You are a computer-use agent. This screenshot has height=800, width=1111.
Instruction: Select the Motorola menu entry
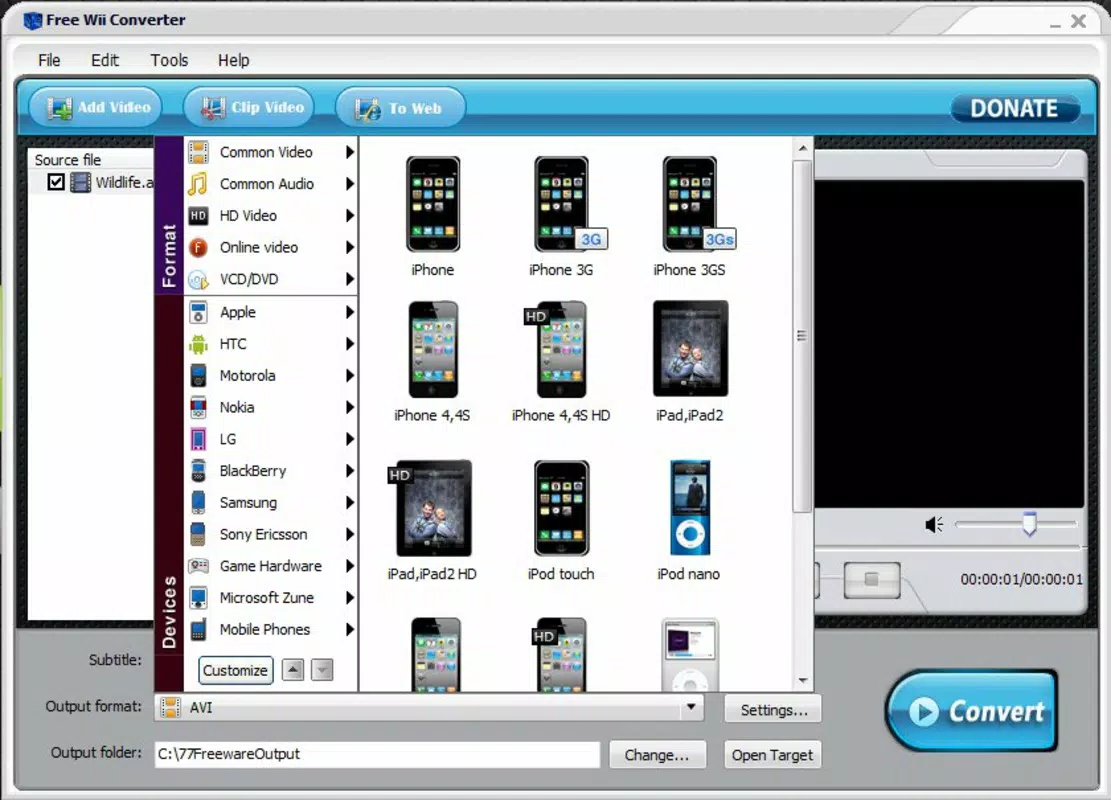pos(271,376)
